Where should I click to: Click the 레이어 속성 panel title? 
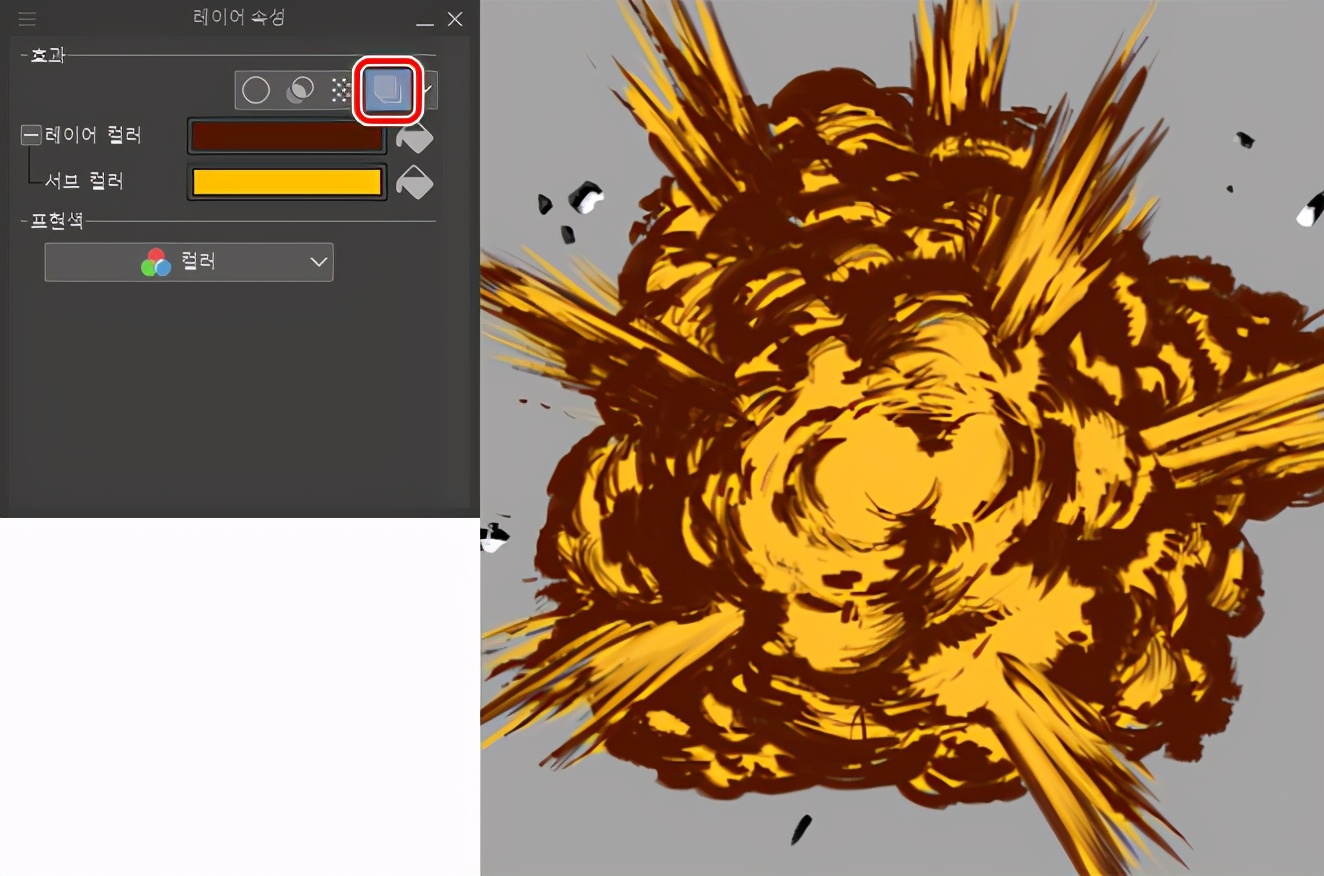click(x=239, y=18)
